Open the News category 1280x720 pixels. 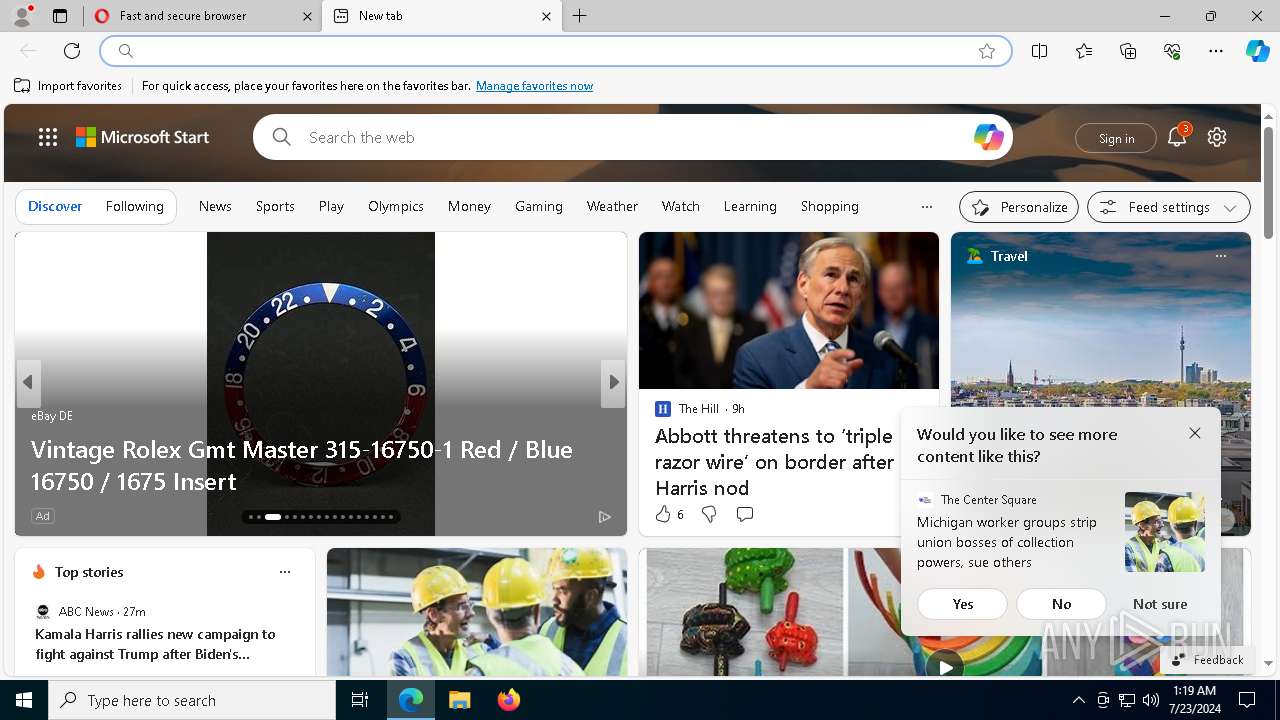[x=215, y=206]
